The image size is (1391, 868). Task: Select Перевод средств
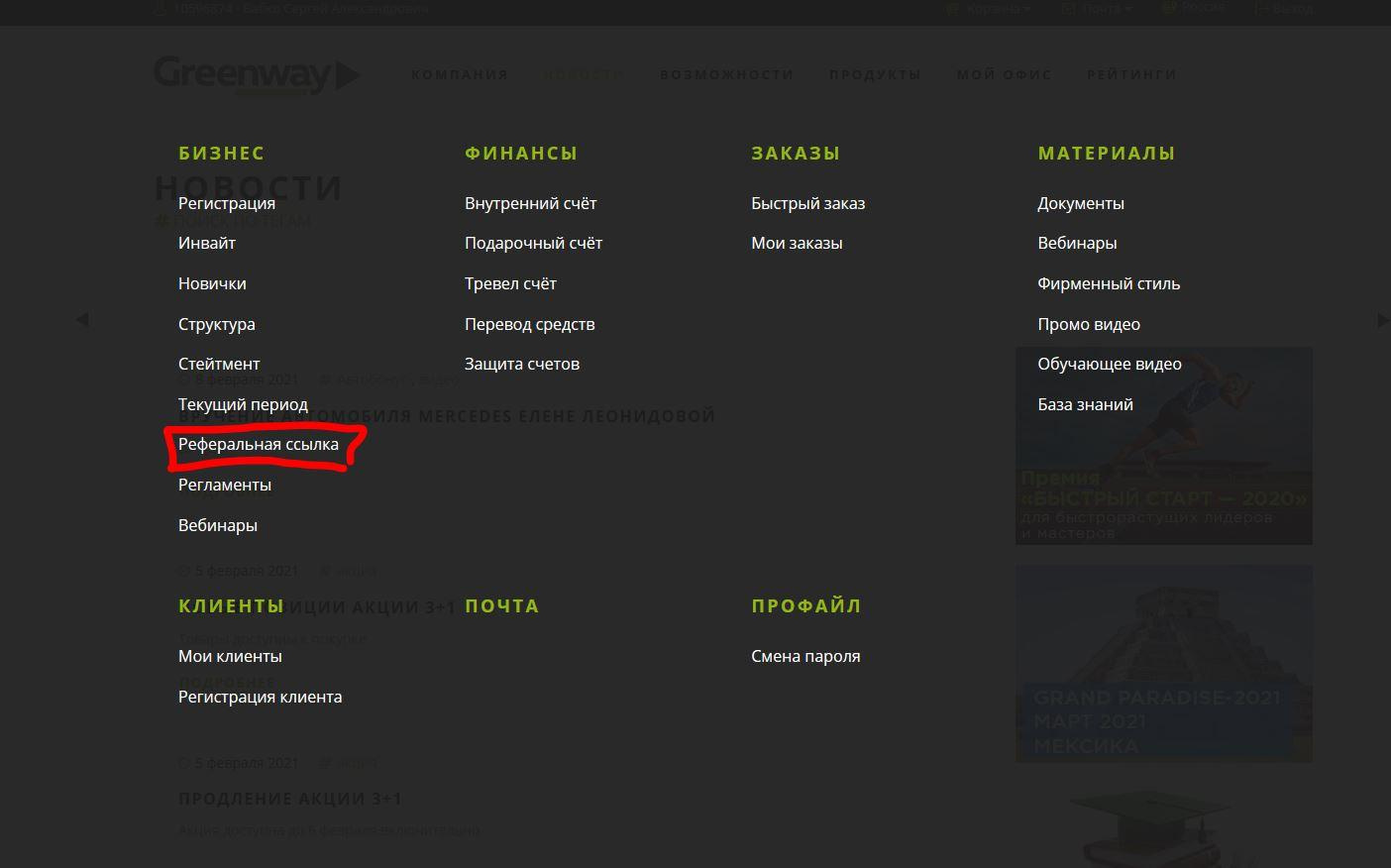point(530,324)
